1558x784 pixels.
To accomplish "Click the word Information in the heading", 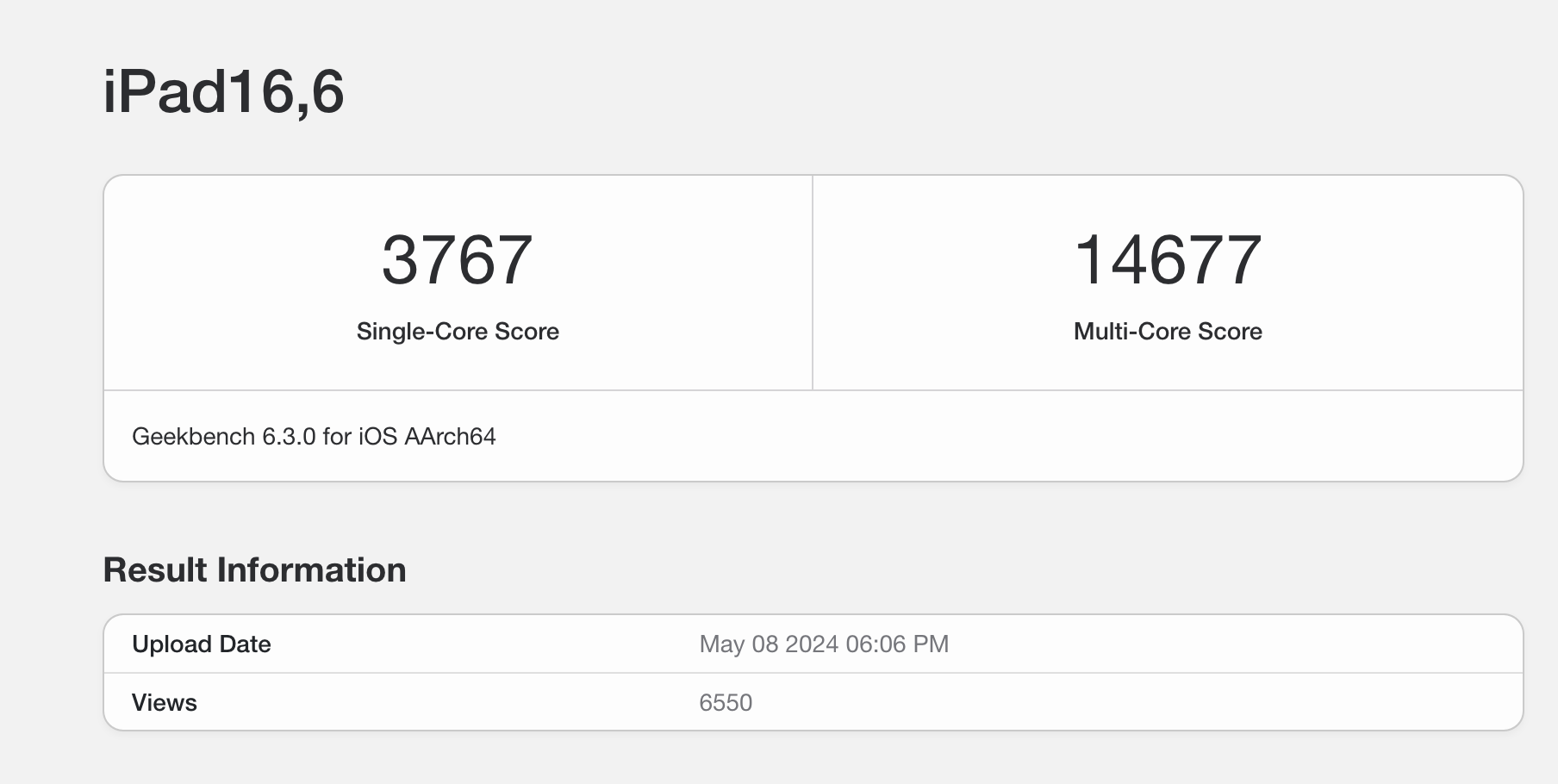I will (311, 570).
